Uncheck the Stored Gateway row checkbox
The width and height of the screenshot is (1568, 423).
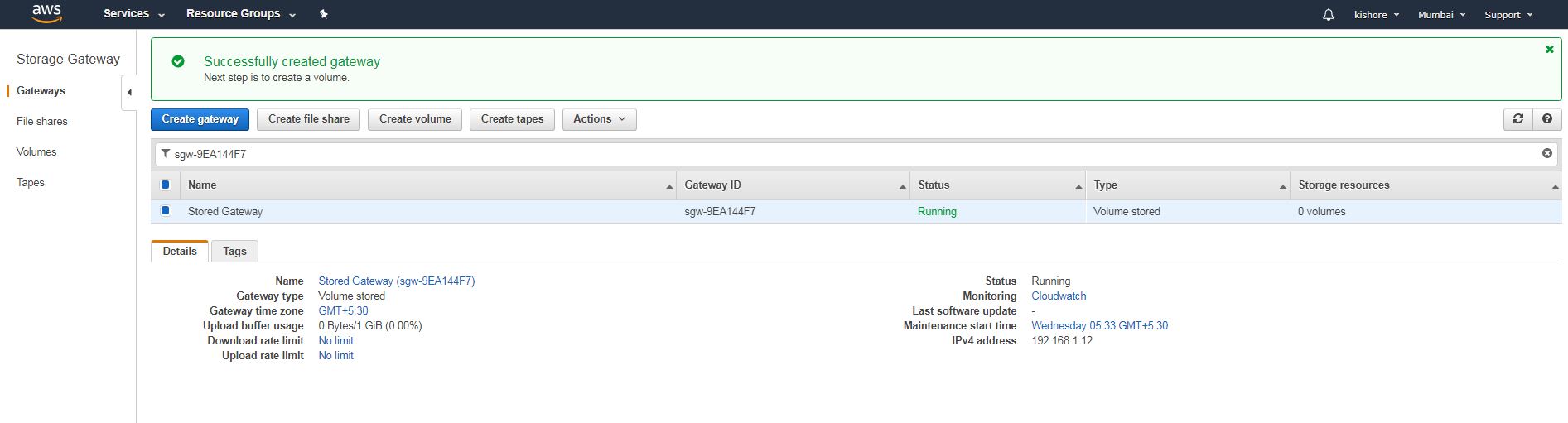tap(165, 211)
